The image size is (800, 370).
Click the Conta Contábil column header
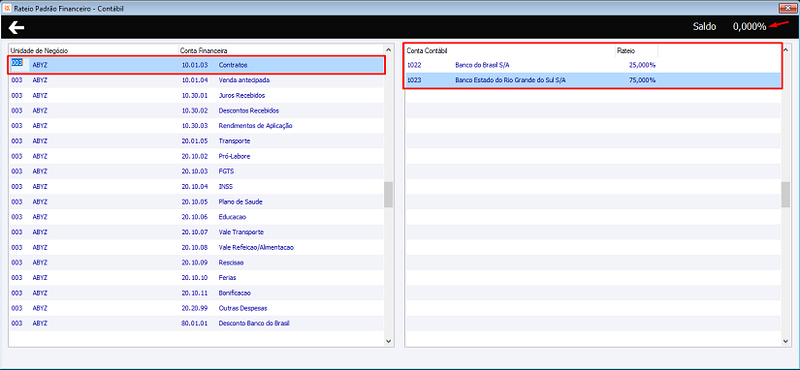click(510, 51)
